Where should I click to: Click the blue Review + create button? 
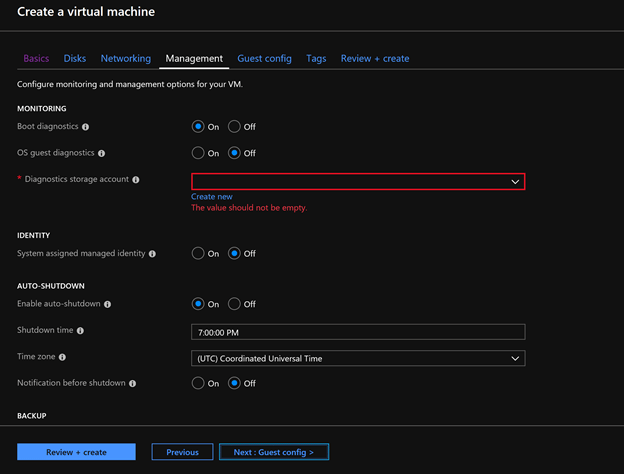click(76, 452)
